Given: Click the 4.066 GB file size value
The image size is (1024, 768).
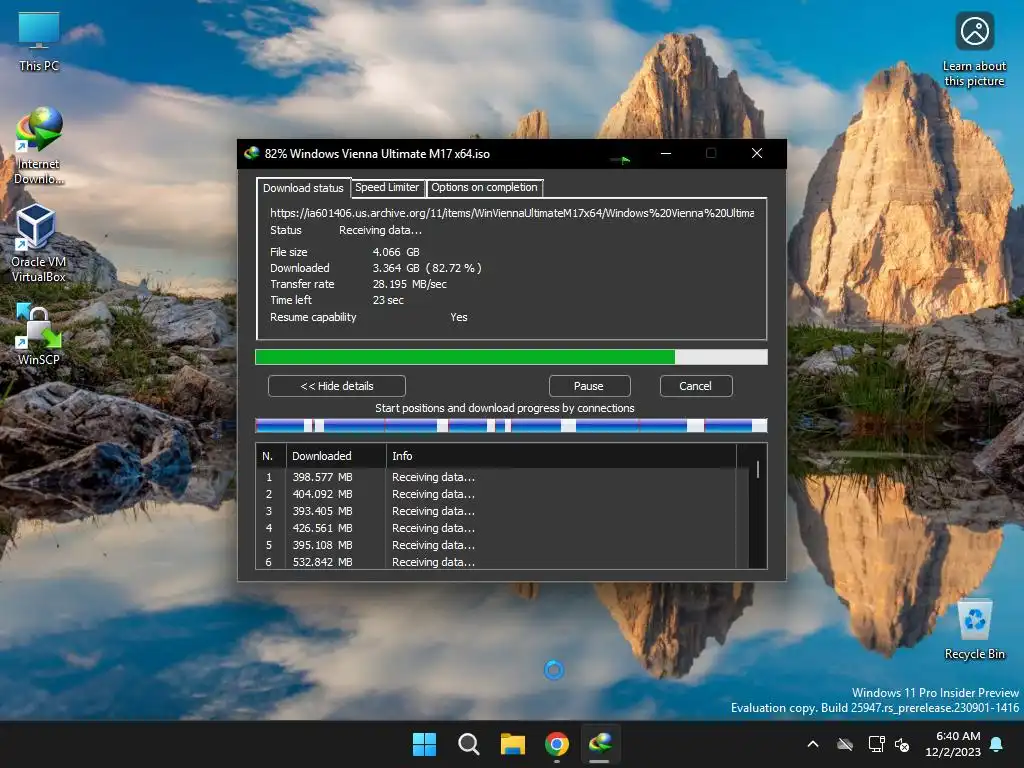Looking at the screenshot, I should pos(396,252).
